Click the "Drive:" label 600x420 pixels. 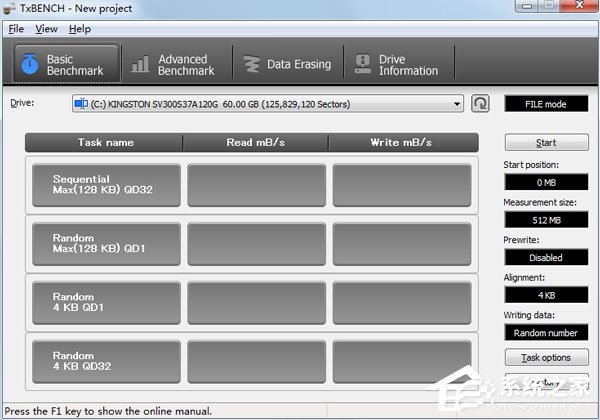pos(22,103)
